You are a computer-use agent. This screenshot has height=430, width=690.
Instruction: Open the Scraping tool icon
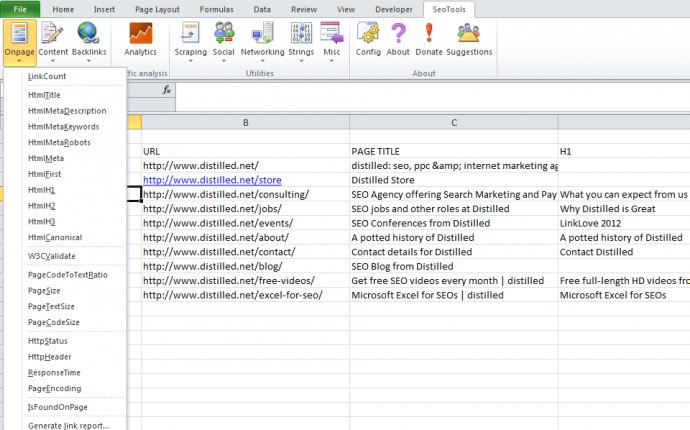190,33
